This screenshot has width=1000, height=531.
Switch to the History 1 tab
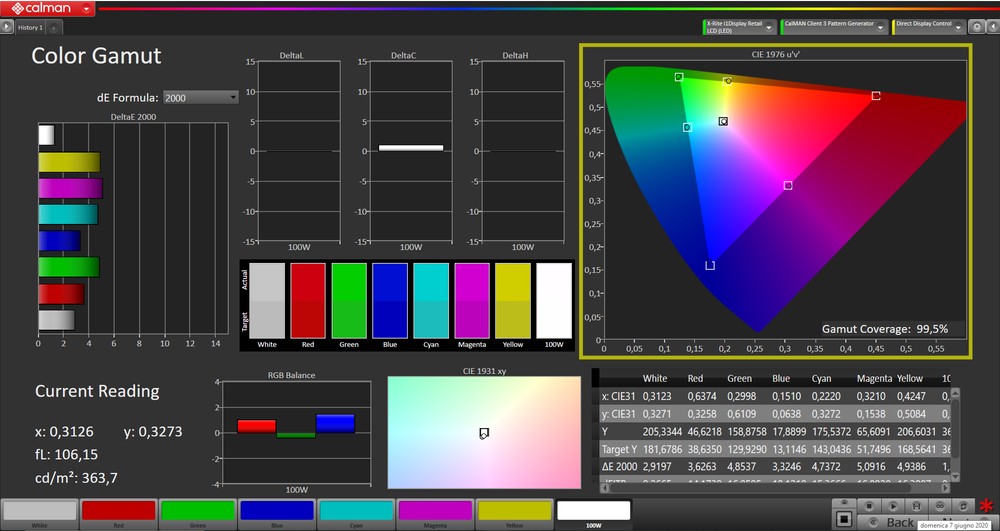tap(30, 28)
